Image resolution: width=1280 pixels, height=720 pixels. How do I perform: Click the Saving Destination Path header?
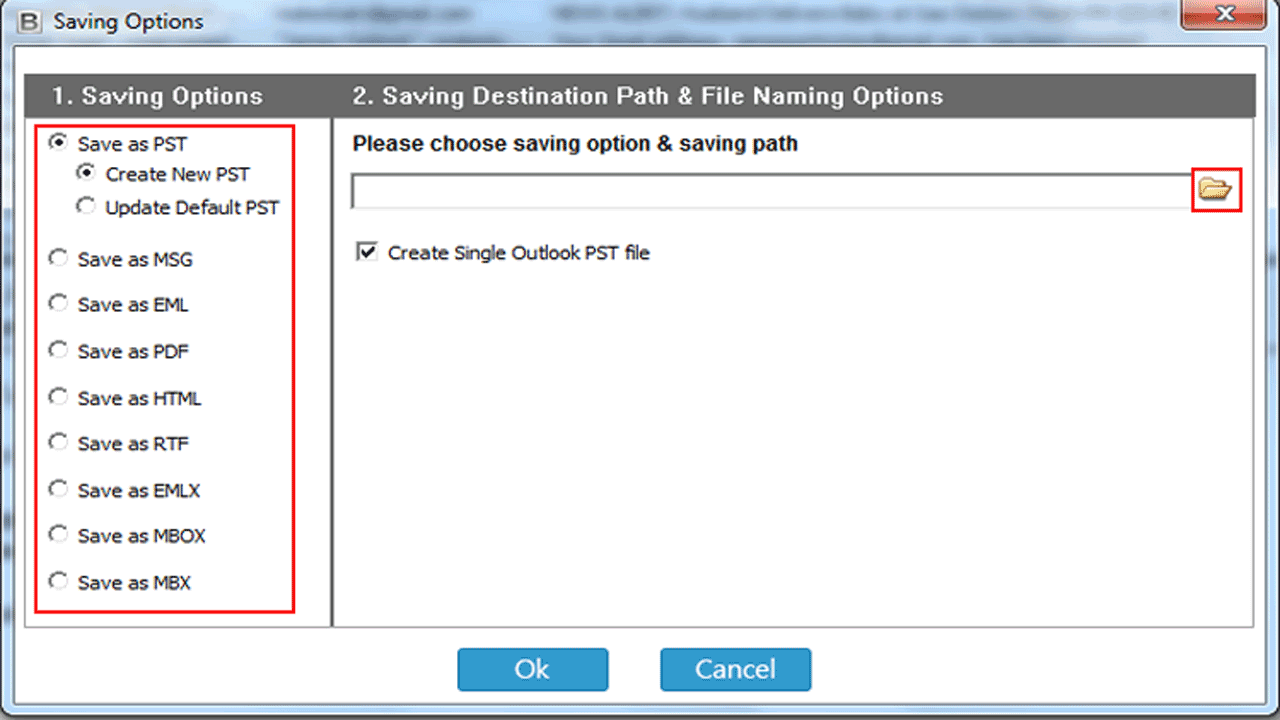click(647, 96)
